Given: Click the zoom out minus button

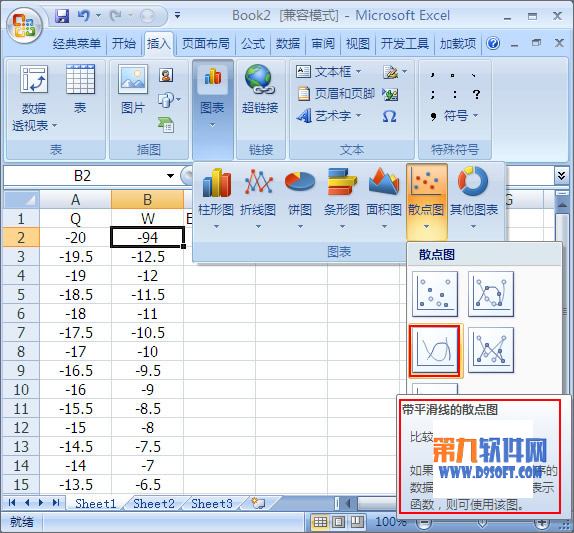Looking at the screenshot, I should tap(424, 523).
